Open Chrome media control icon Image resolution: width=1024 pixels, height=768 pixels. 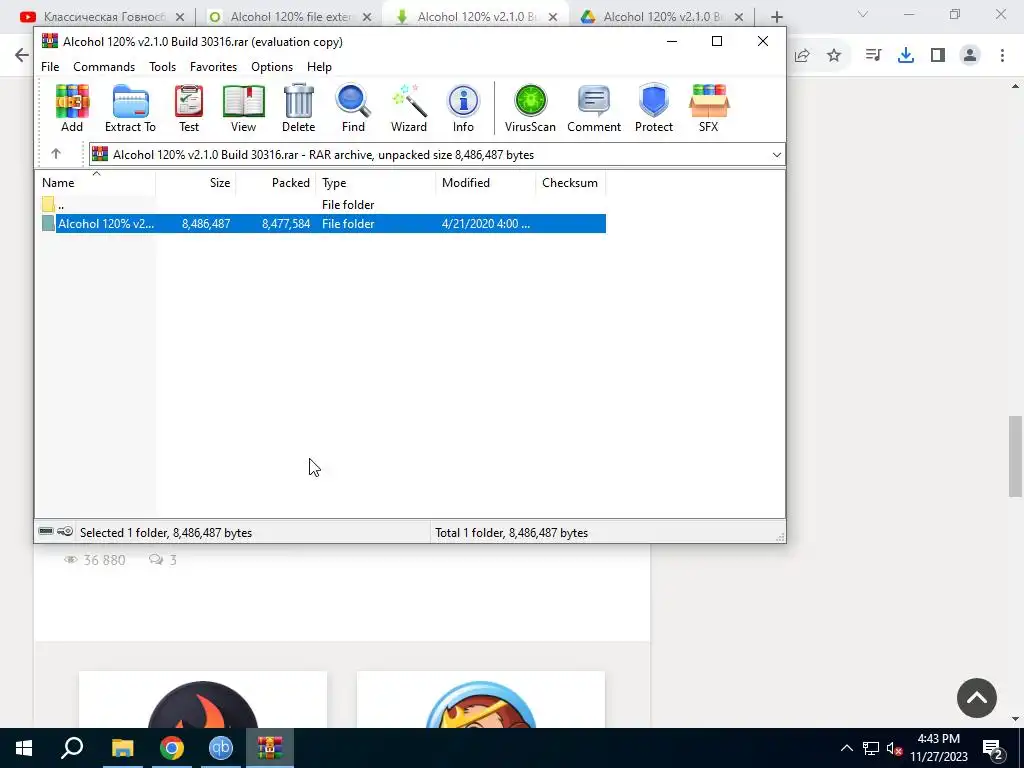[873, 56]
